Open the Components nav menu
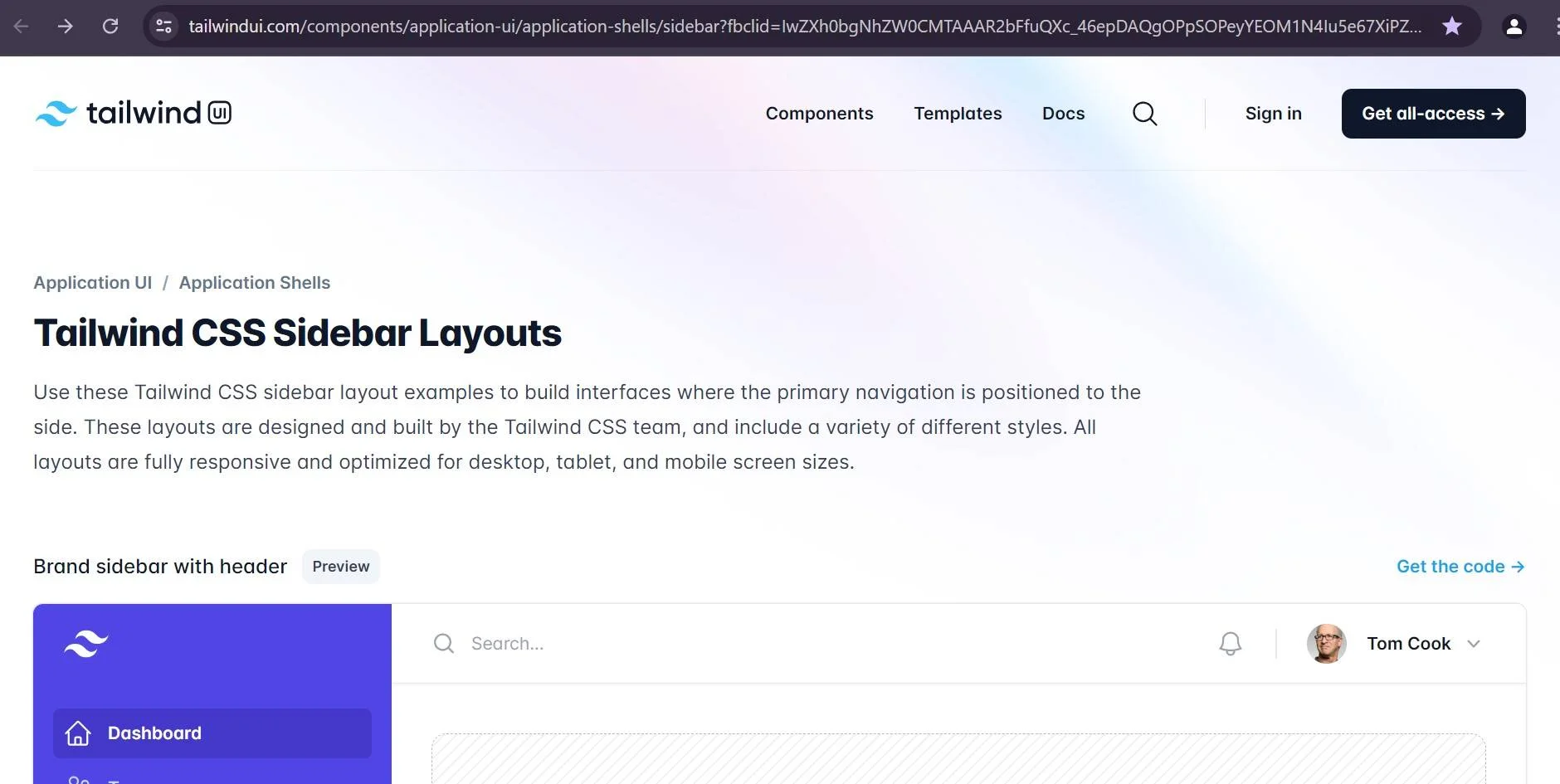1560x784 pixels. click(x=819, y=114)
